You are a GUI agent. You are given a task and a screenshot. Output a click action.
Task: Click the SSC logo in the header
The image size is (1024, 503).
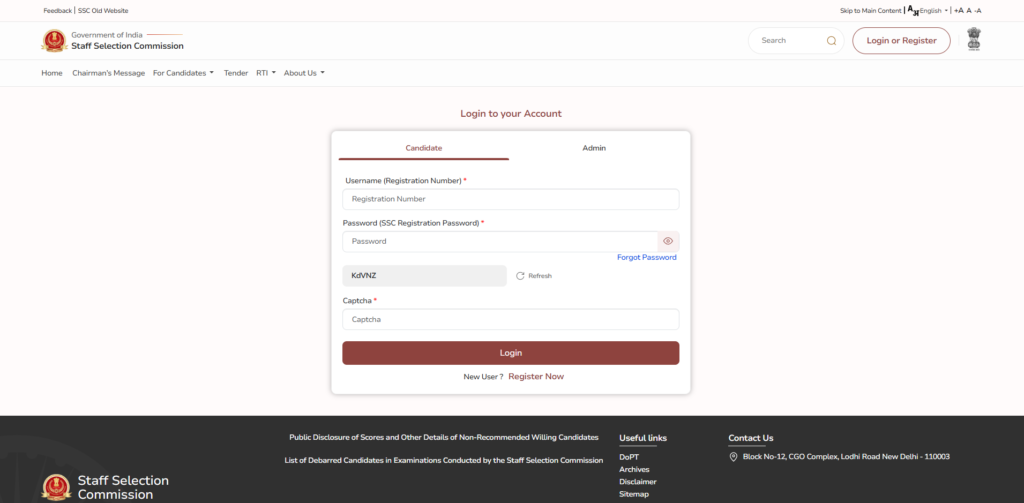pos(54,41)
